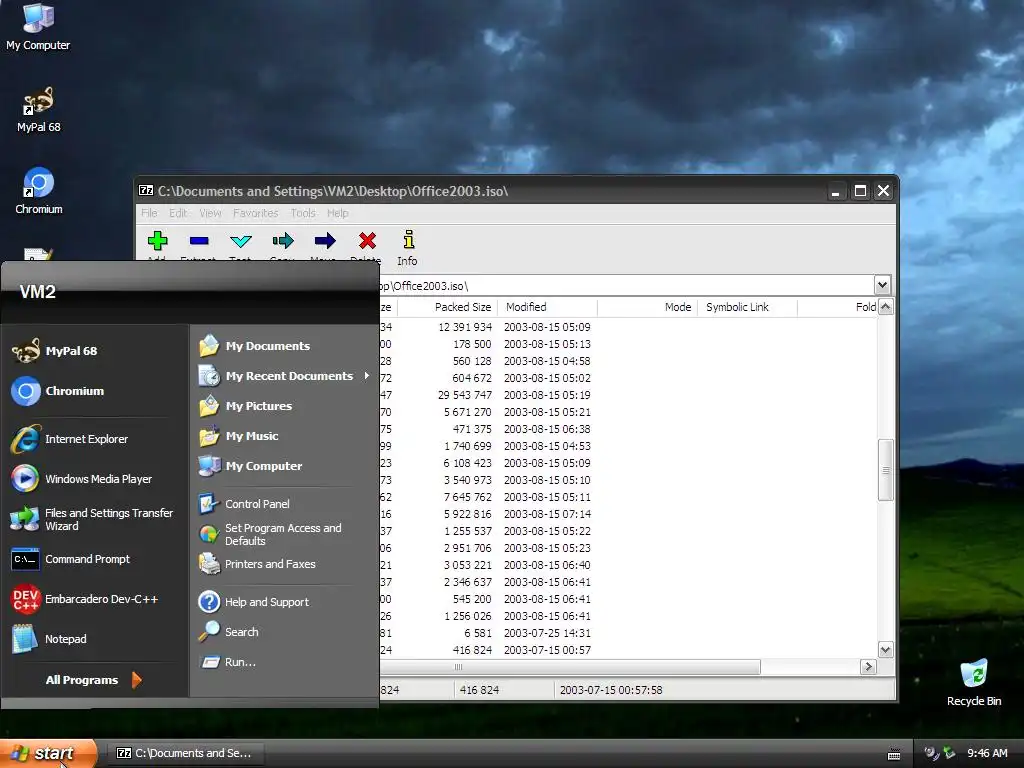This screenshot has width=1024, height=768.
Task: Open the Favorites menu in 7-Zip
Action: (255, 213)
